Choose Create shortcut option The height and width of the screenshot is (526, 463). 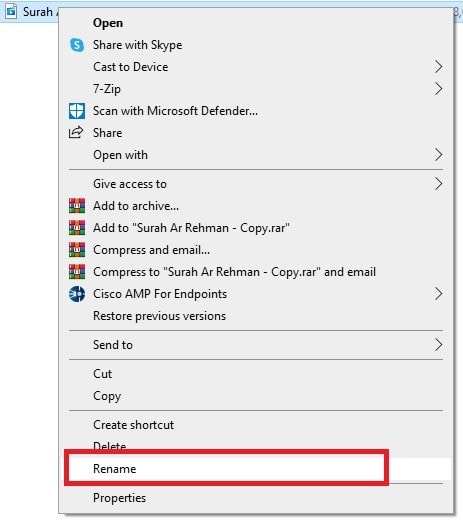(255, 425)
